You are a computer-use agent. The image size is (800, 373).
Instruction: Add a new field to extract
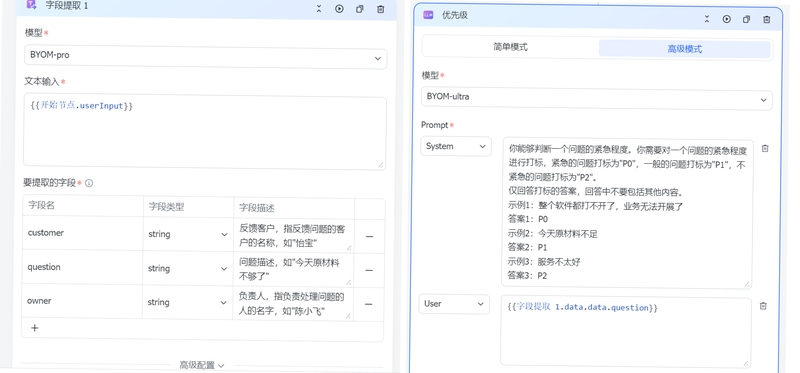pyautogui.click(x=35, y=328)
